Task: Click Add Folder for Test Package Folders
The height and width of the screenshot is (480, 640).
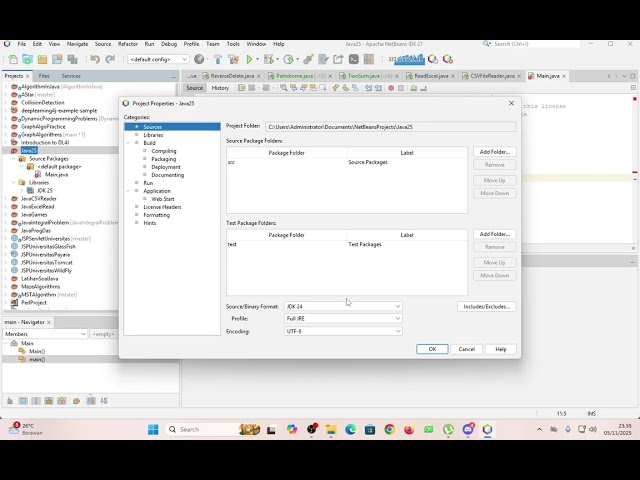Action: [x=495, y=234]
